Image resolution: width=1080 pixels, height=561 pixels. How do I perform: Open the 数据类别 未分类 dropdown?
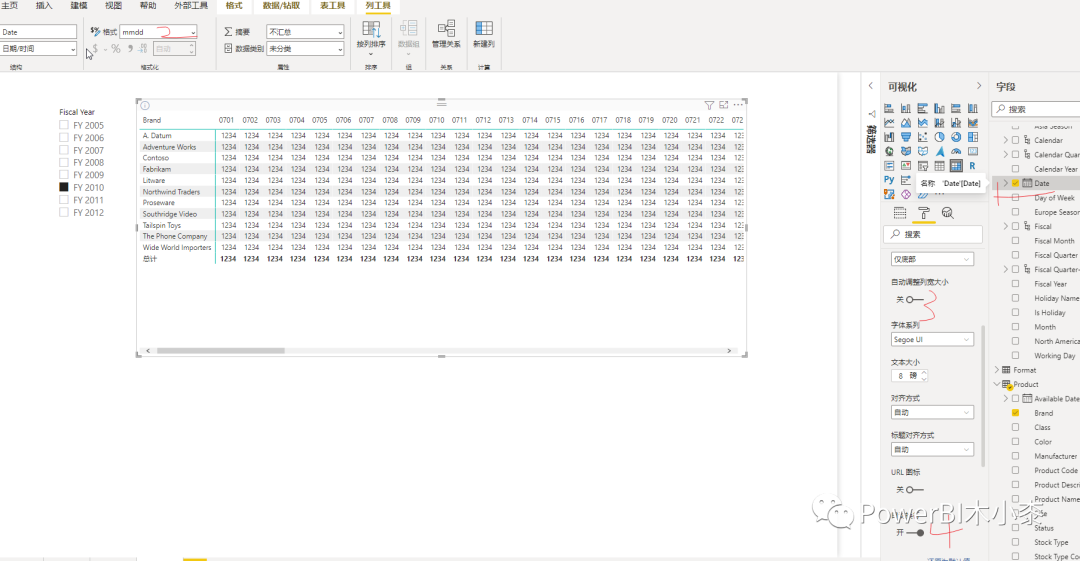[x=305, y=49]
